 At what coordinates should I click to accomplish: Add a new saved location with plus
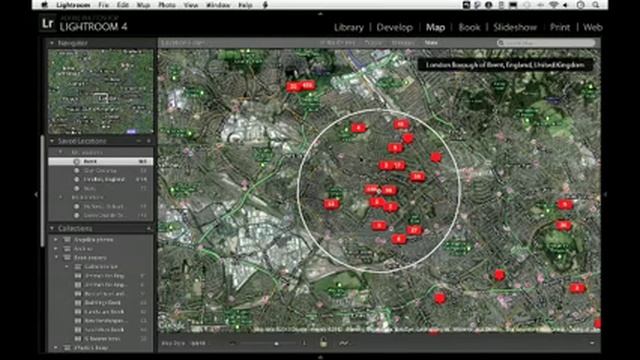[x=149, y=141]
